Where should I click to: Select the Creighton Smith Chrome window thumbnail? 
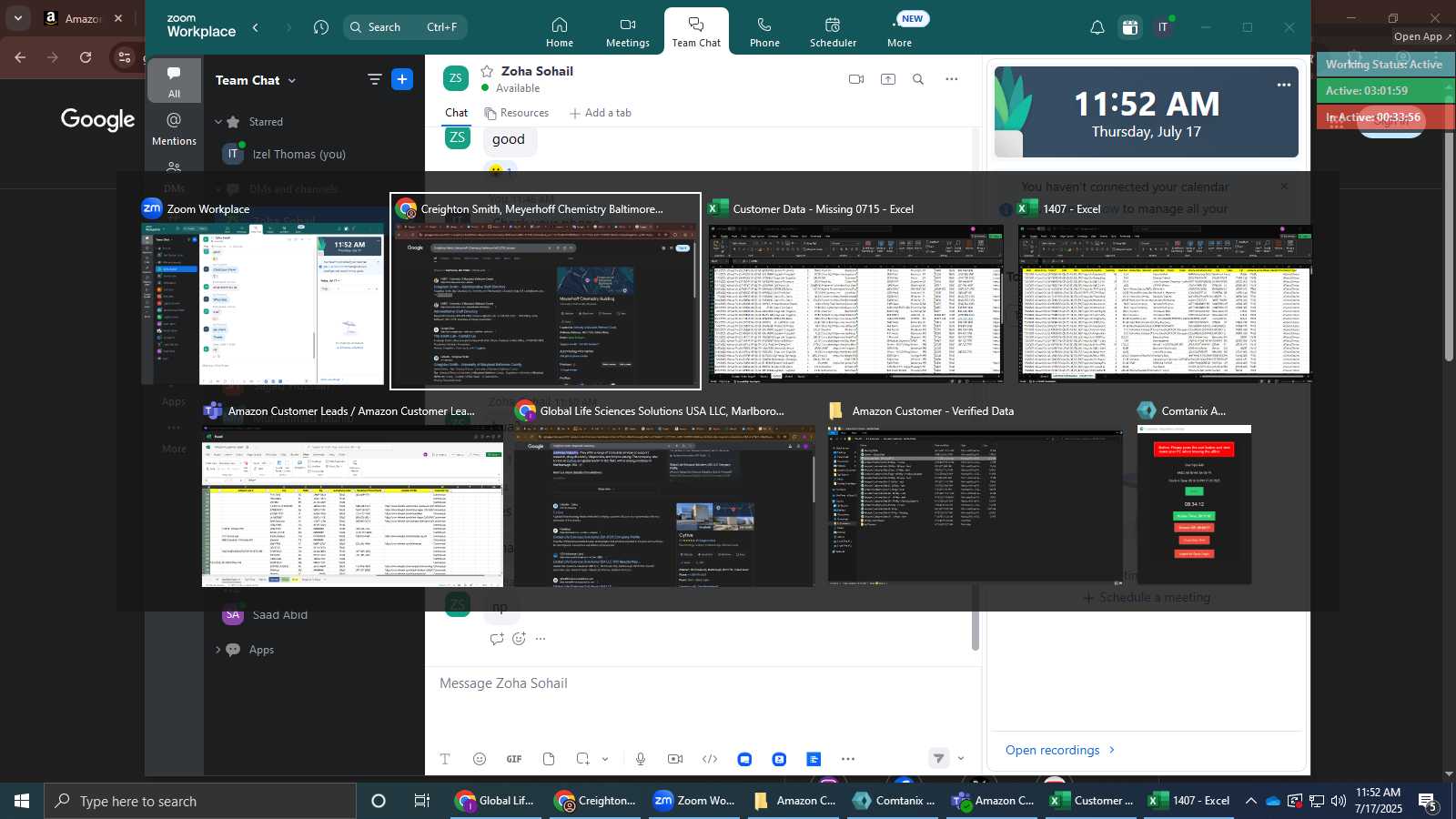click(545, 291)
